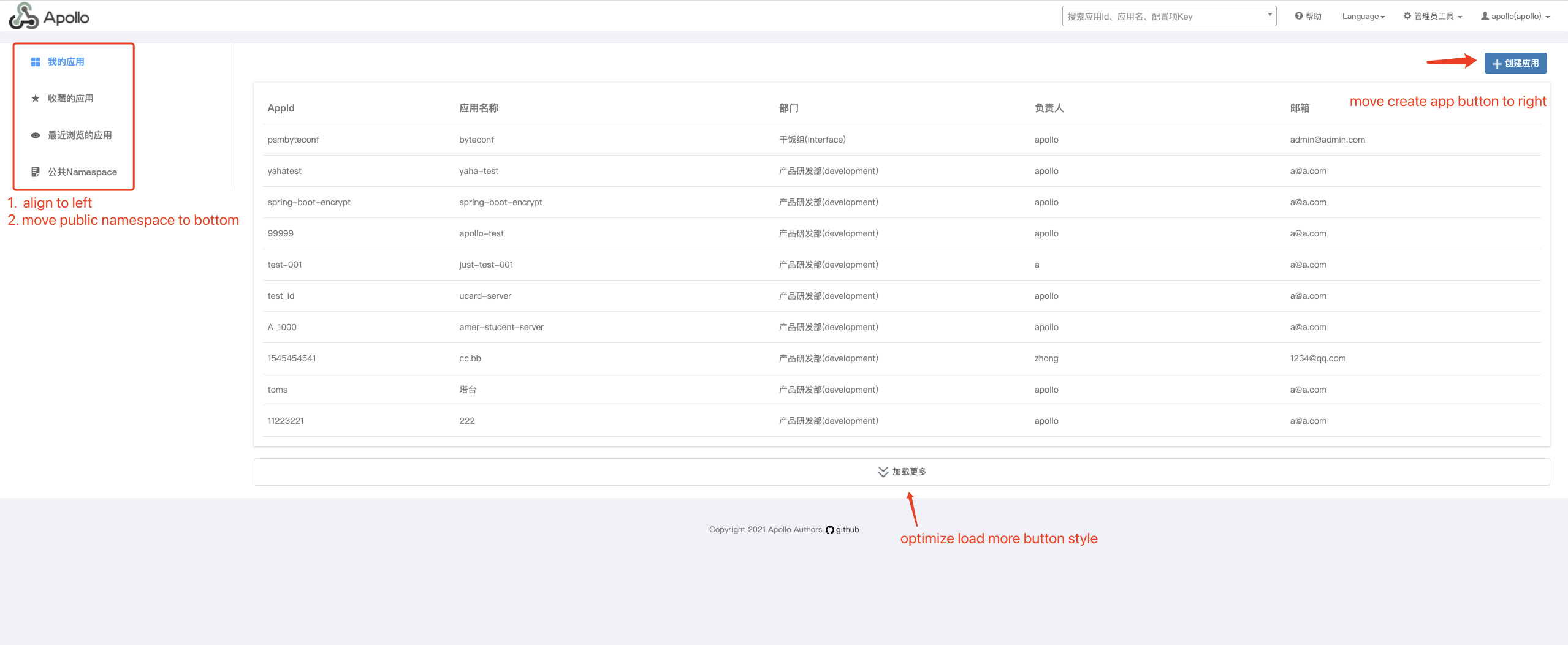1568x645 pixels.
Task: Click the star icon beside 收藏的应用
Action: pyautogui.click(x=36, y=99)
